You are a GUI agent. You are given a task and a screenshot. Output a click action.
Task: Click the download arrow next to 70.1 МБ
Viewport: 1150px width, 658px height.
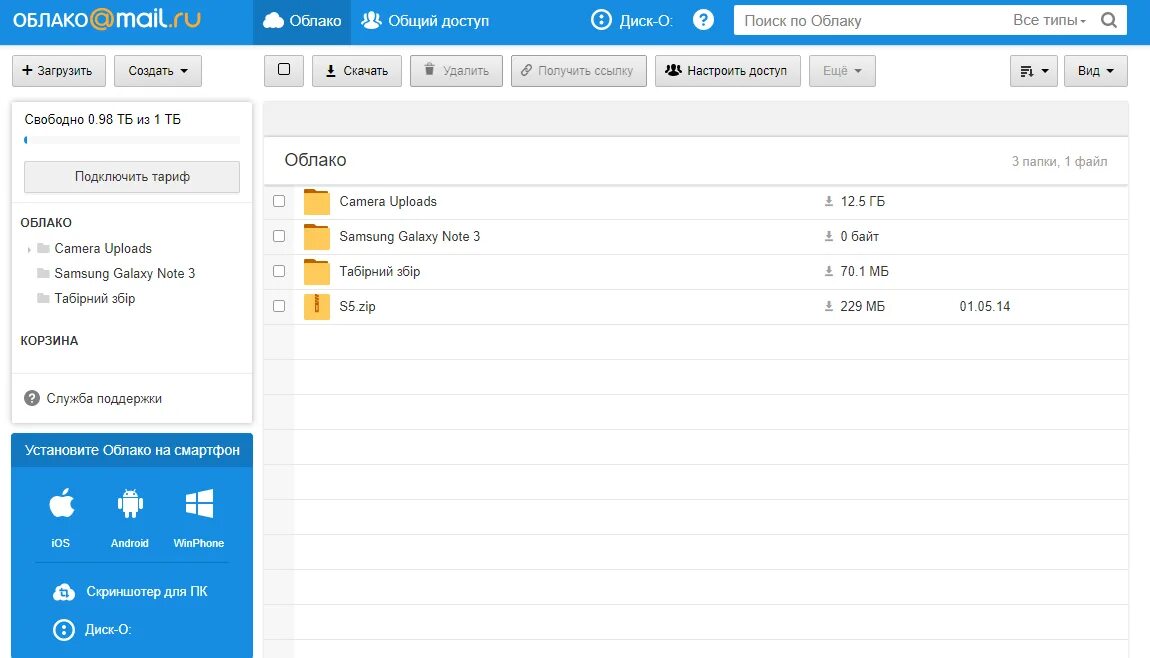[829, 271]
